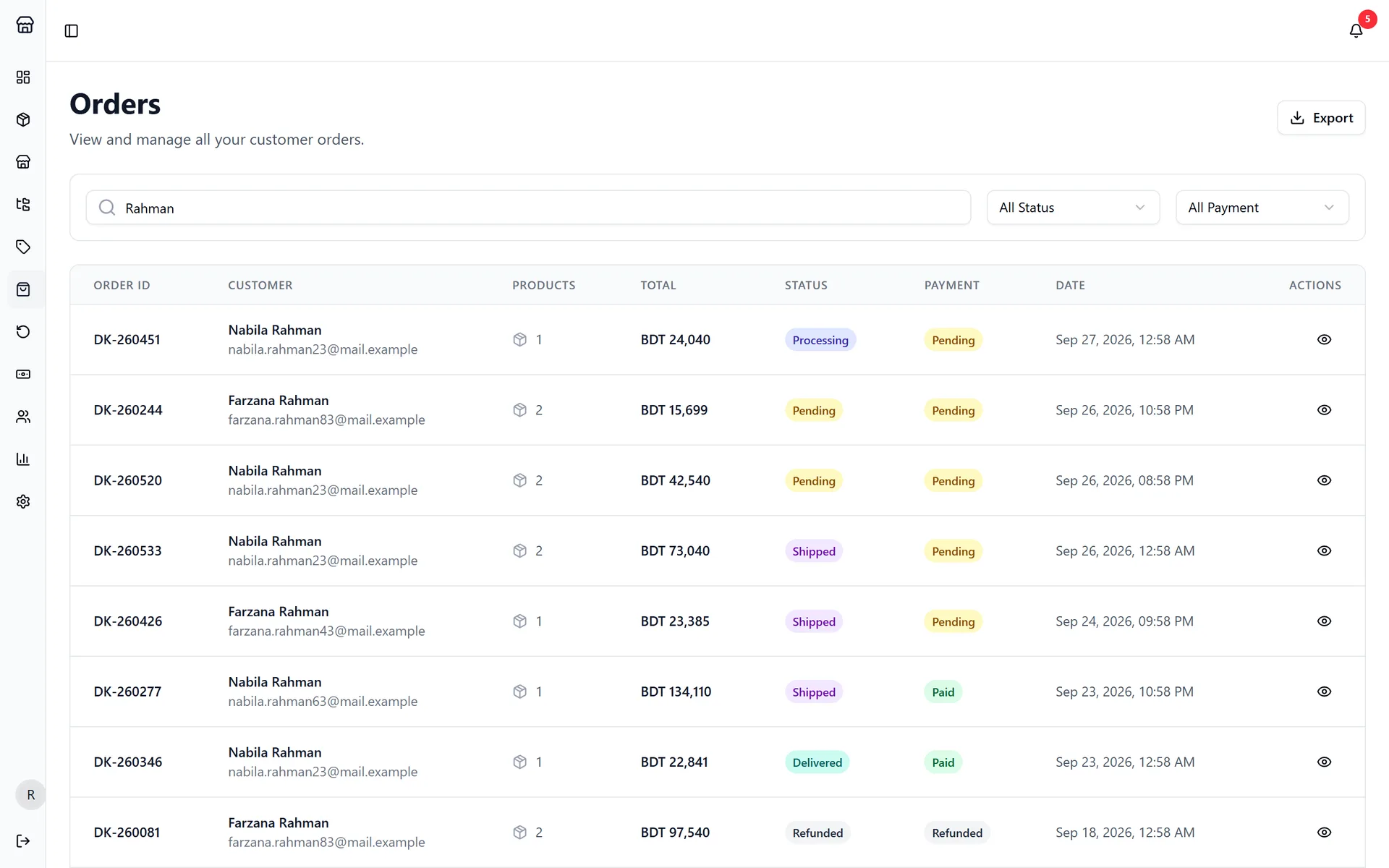Click order ID DK-260346
The width and height of the screenshot is (1389, 868).
tap(128, 762)
